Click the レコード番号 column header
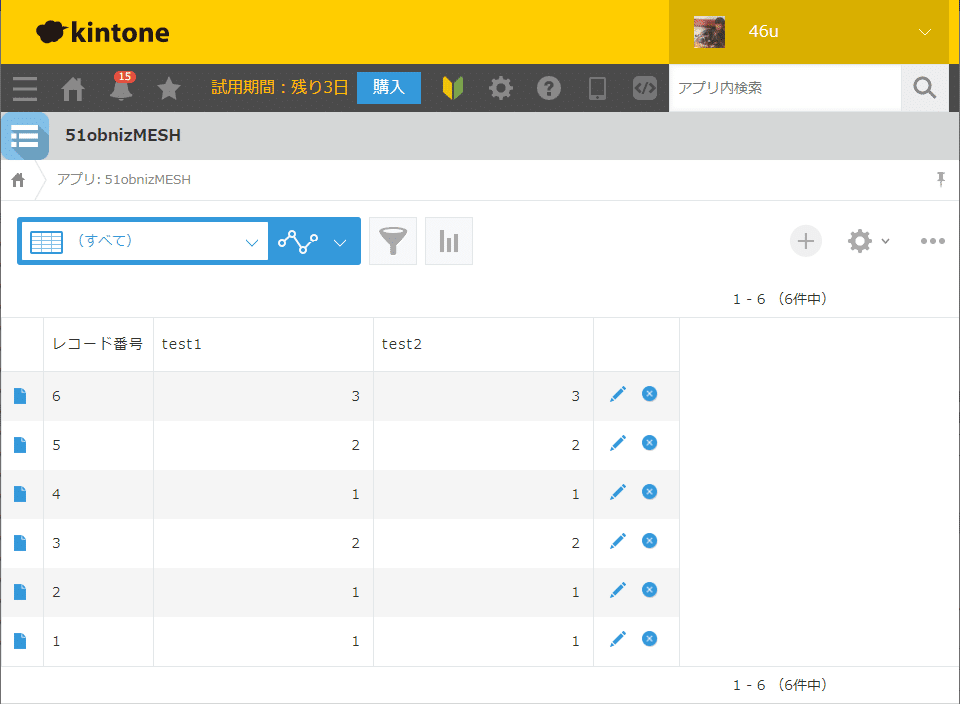 (x=97, y=344)
